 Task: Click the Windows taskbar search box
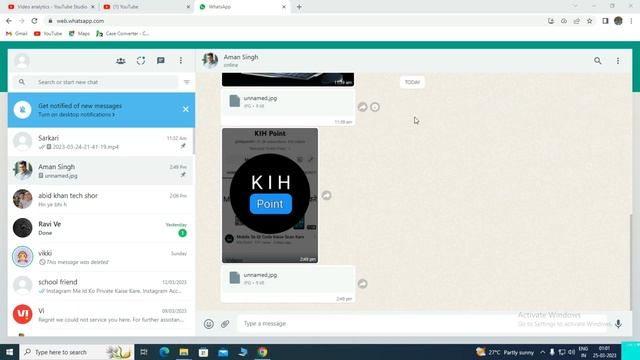(76, 352)
